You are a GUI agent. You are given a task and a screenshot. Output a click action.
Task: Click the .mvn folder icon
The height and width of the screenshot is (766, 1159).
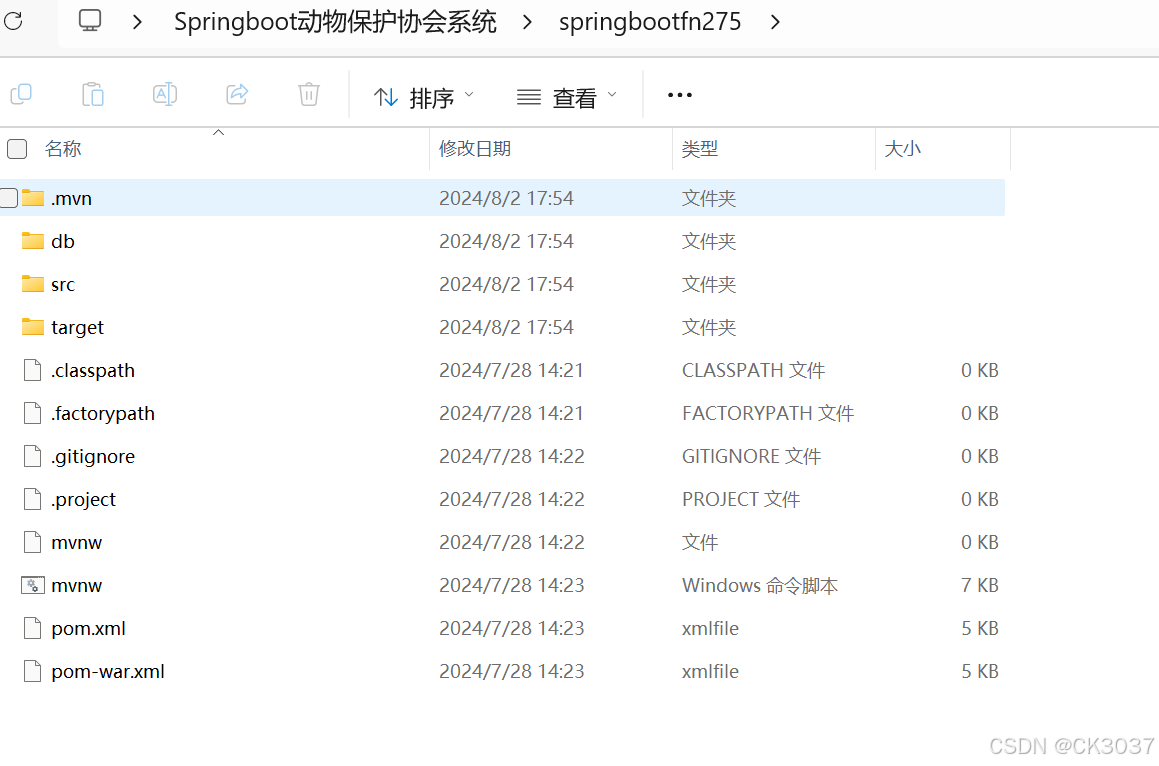tap(33, 198)
